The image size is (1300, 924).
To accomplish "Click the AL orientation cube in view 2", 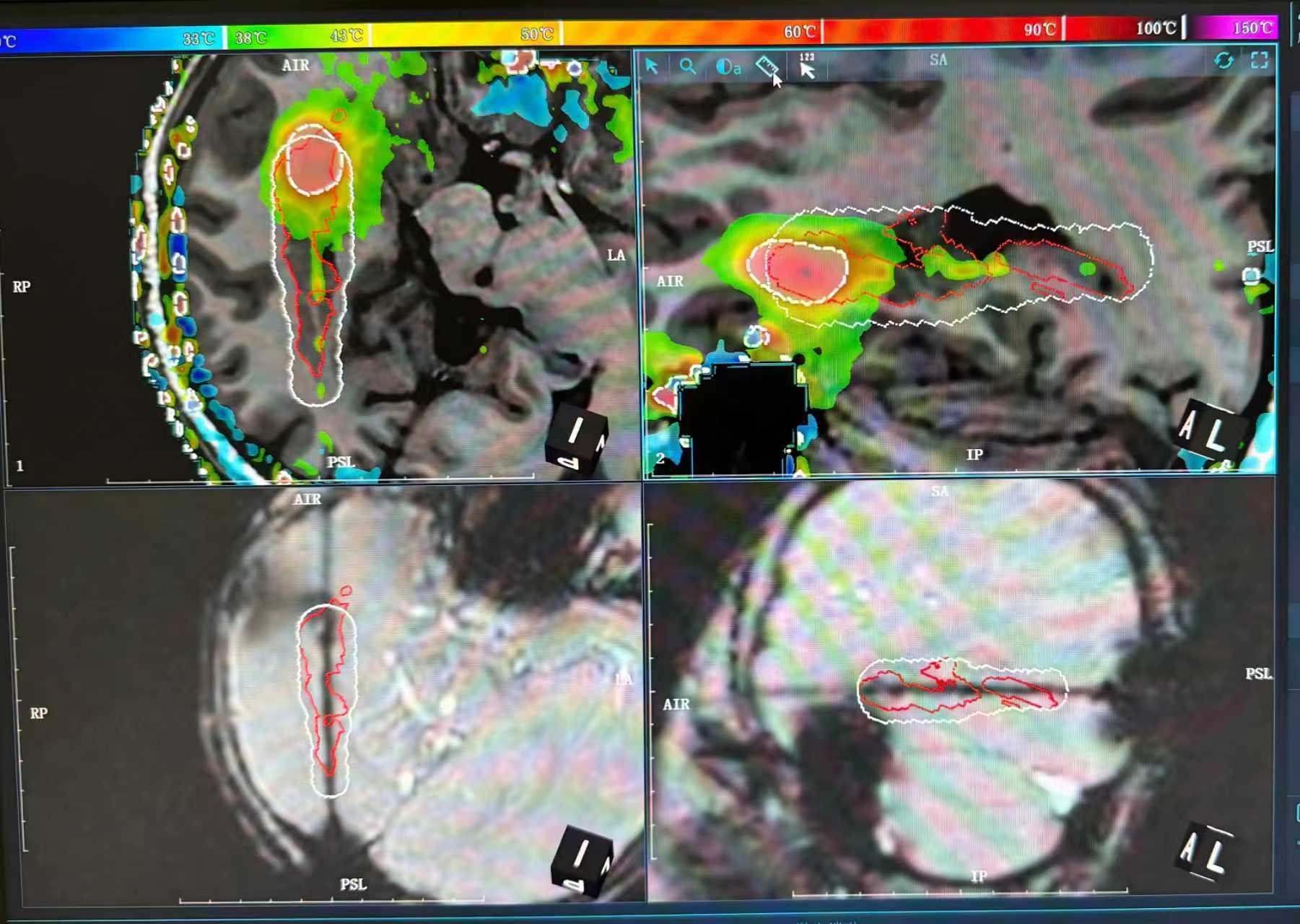I will click(x=1206, y=429).
